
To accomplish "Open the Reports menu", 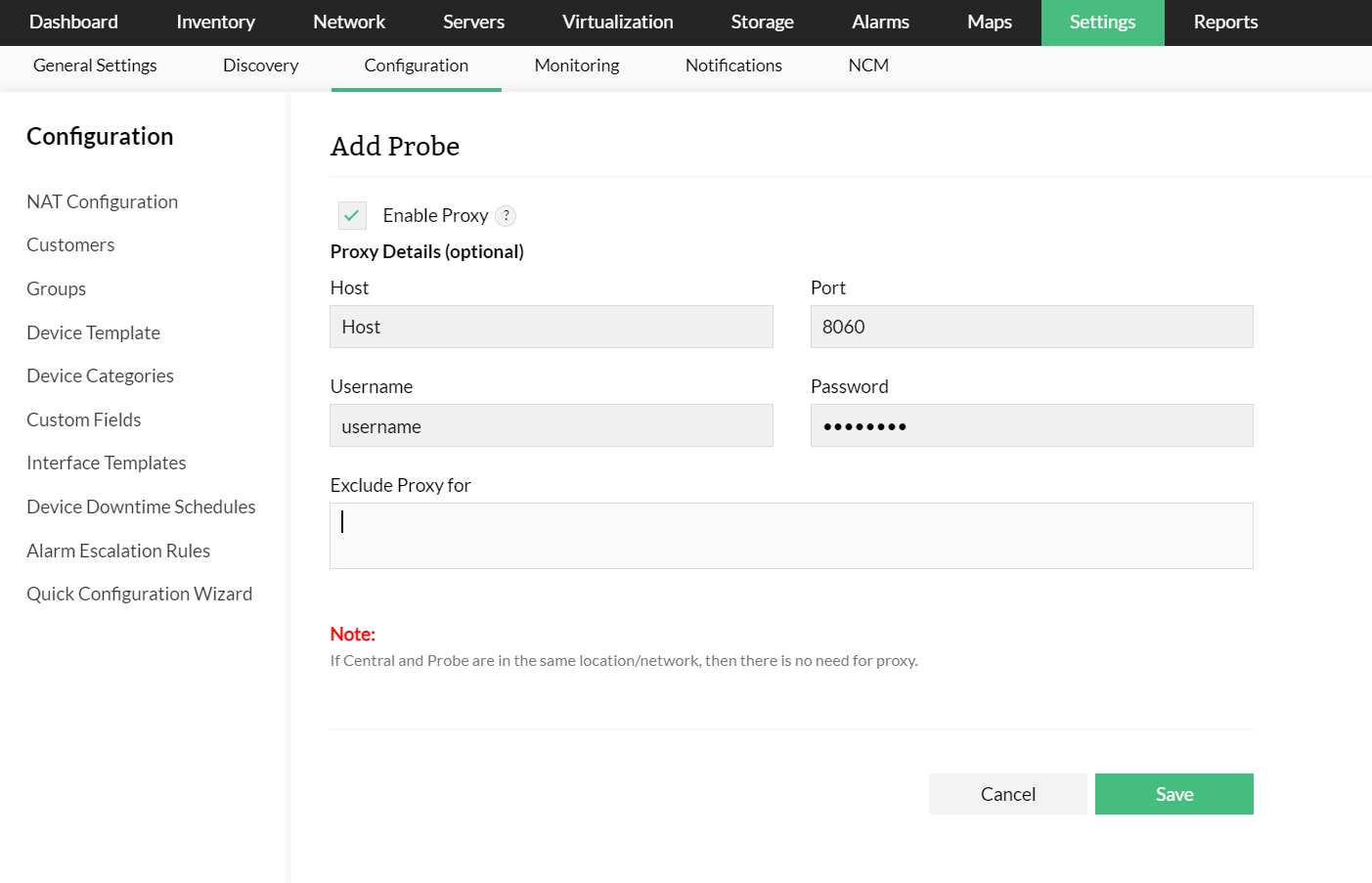I will pos(1225,22).
